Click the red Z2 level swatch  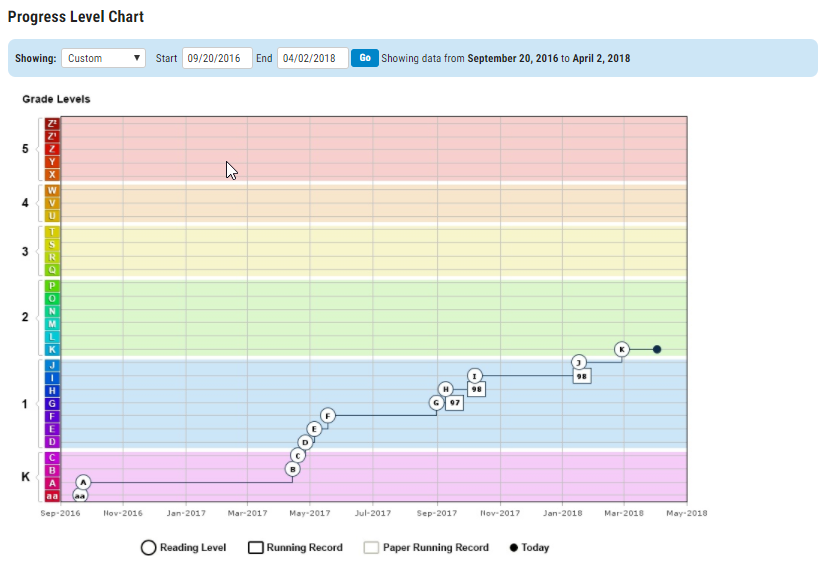[x=52, y=124]
